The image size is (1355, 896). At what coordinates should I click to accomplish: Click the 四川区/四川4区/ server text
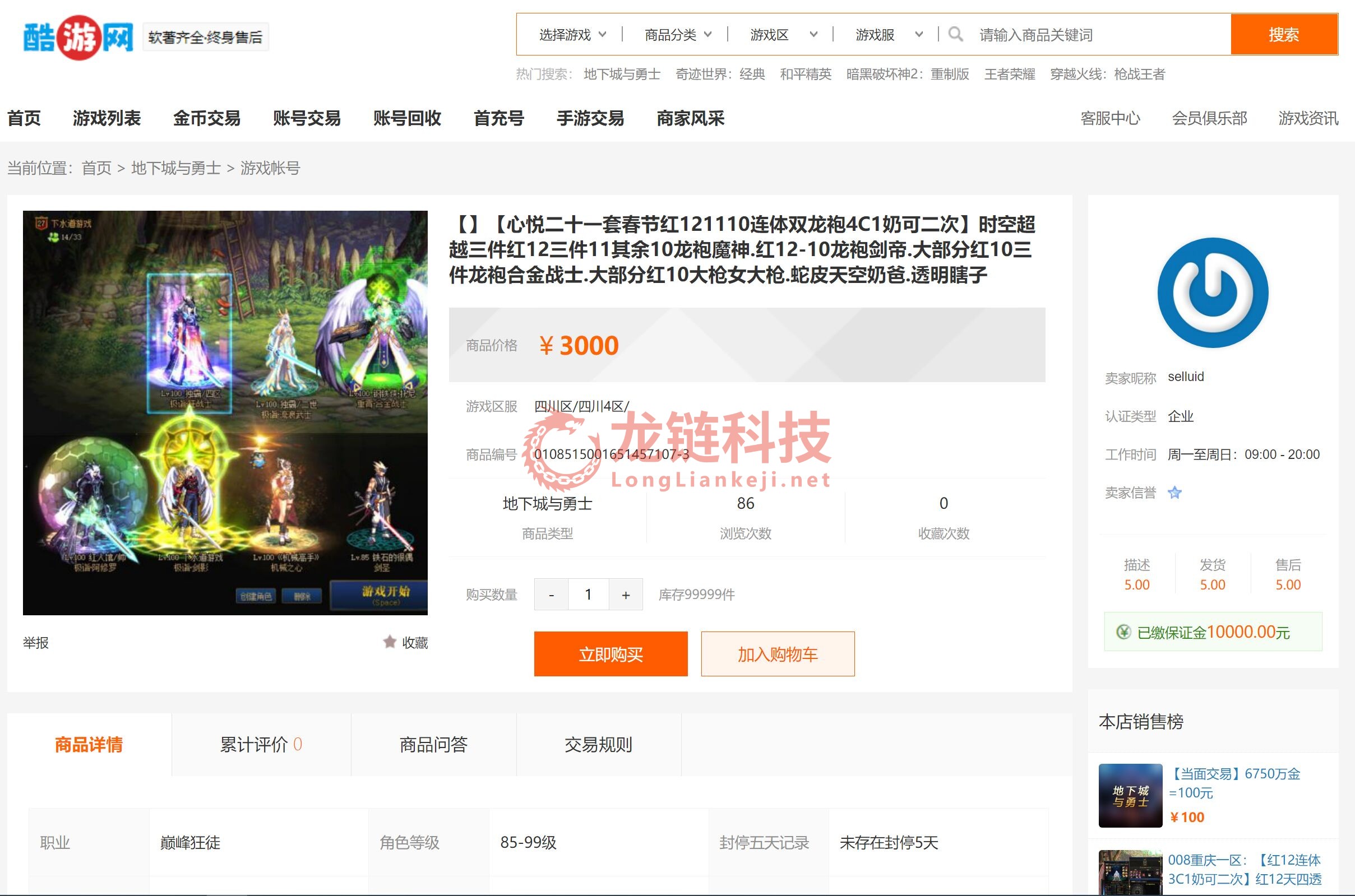click(581, 406)
